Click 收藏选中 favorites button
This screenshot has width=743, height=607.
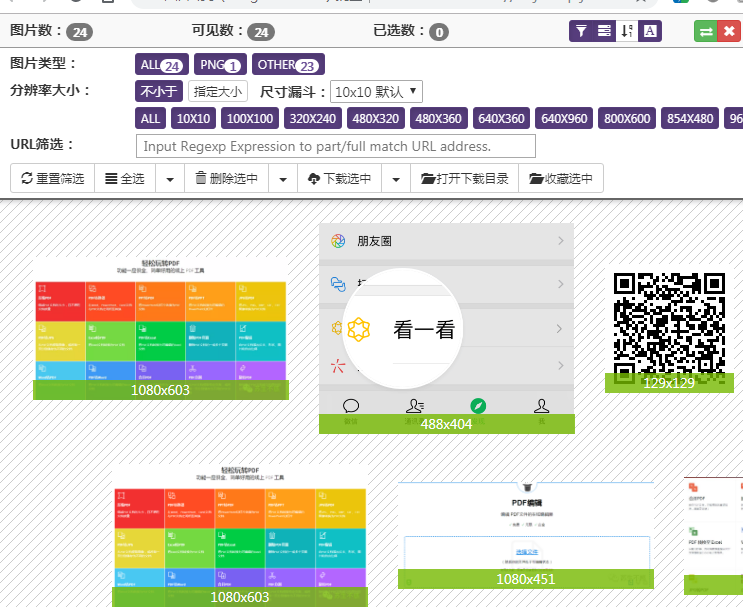click(x=561, y=178)
